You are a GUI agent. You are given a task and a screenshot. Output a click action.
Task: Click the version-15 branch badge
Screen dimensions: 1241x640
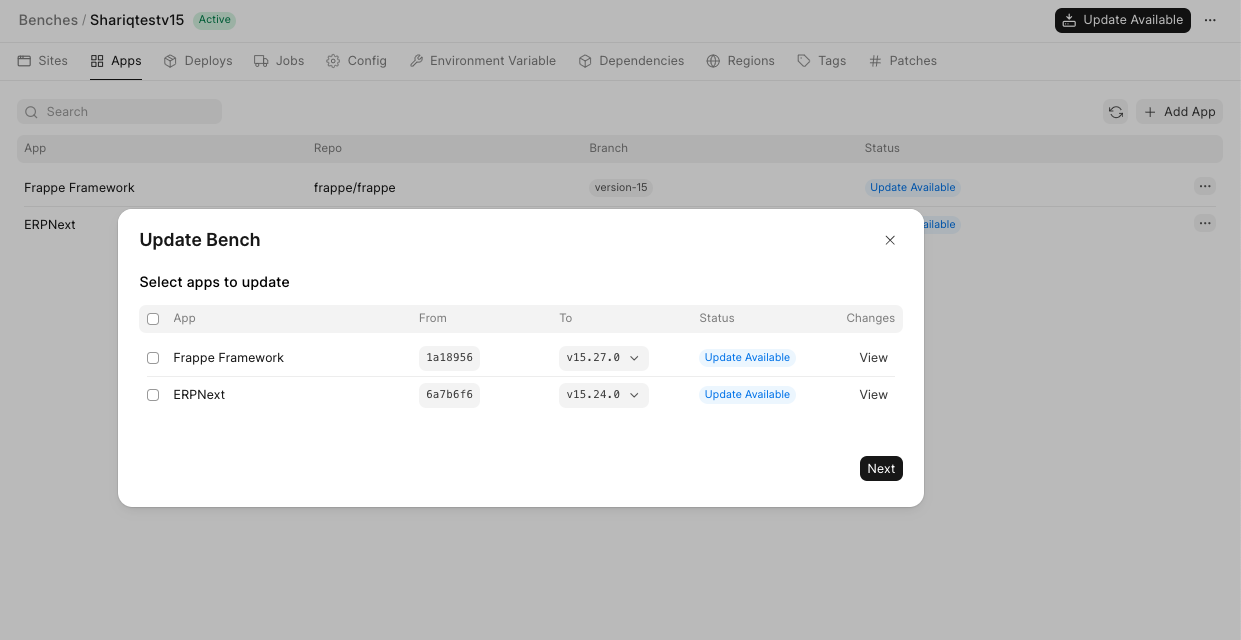(x=621, y=187)
